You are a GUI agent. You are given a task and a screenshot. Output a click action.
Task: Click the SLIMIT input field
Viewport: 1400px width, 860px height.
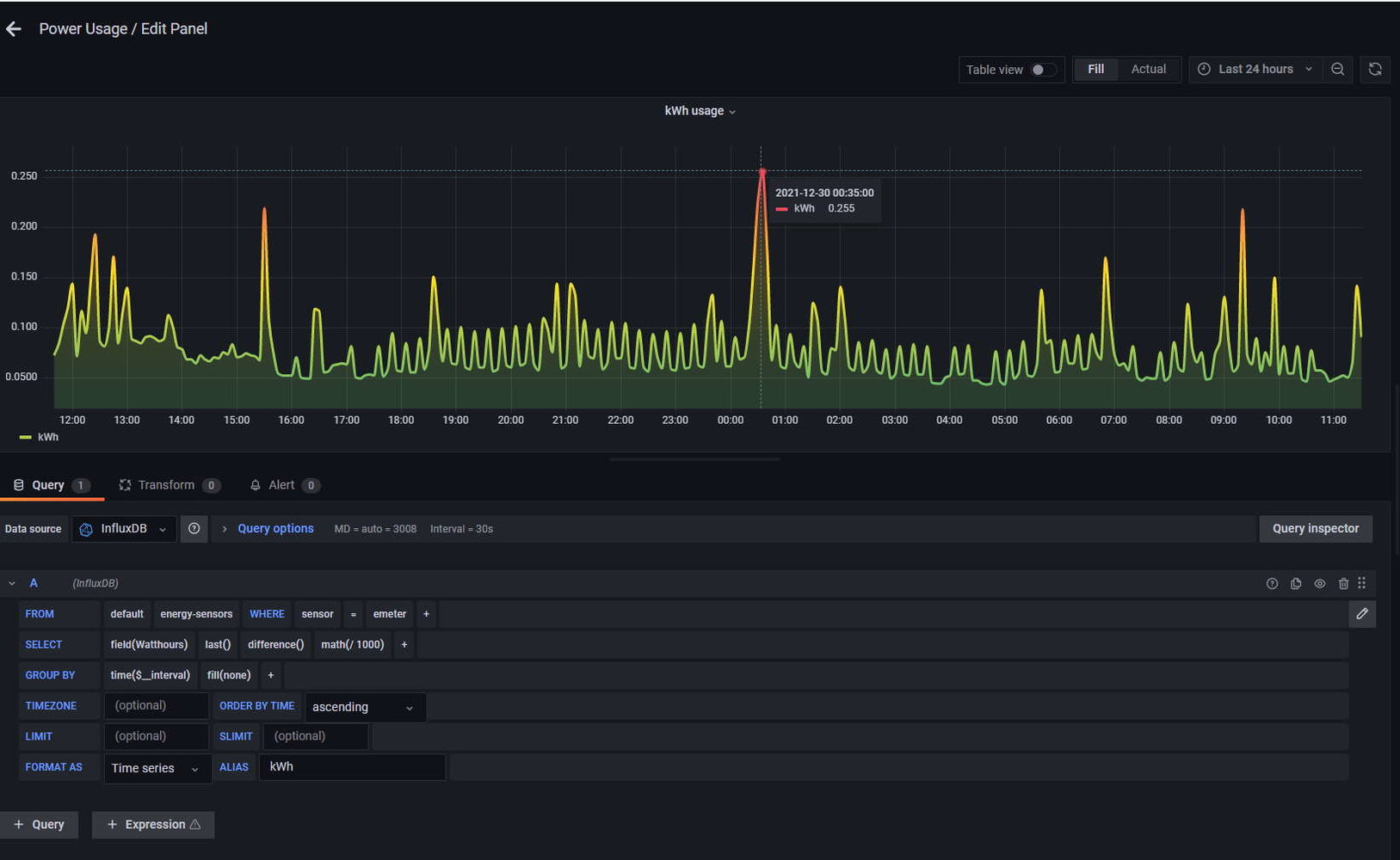point(316,736)
